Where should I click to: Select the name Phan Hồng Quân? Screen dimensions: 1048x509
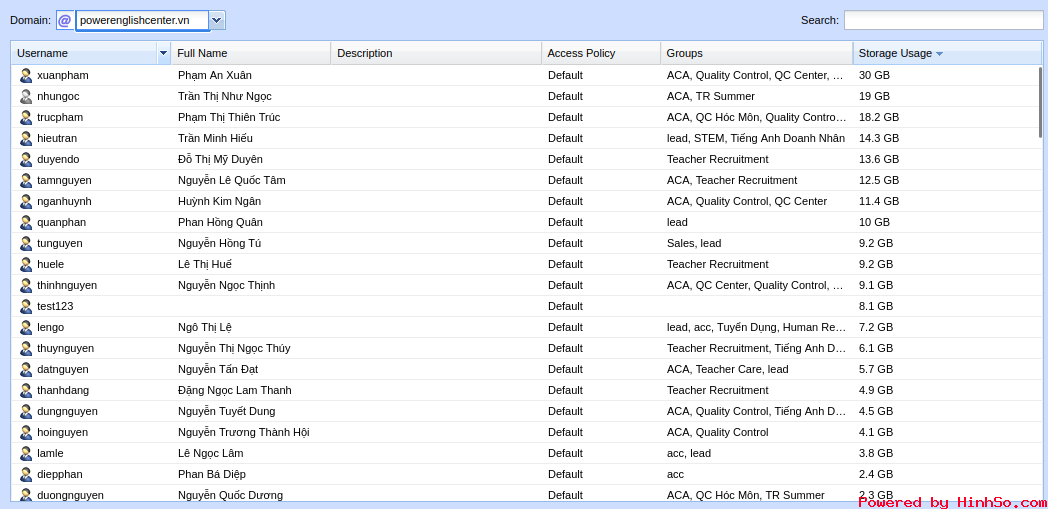(220, 222)
